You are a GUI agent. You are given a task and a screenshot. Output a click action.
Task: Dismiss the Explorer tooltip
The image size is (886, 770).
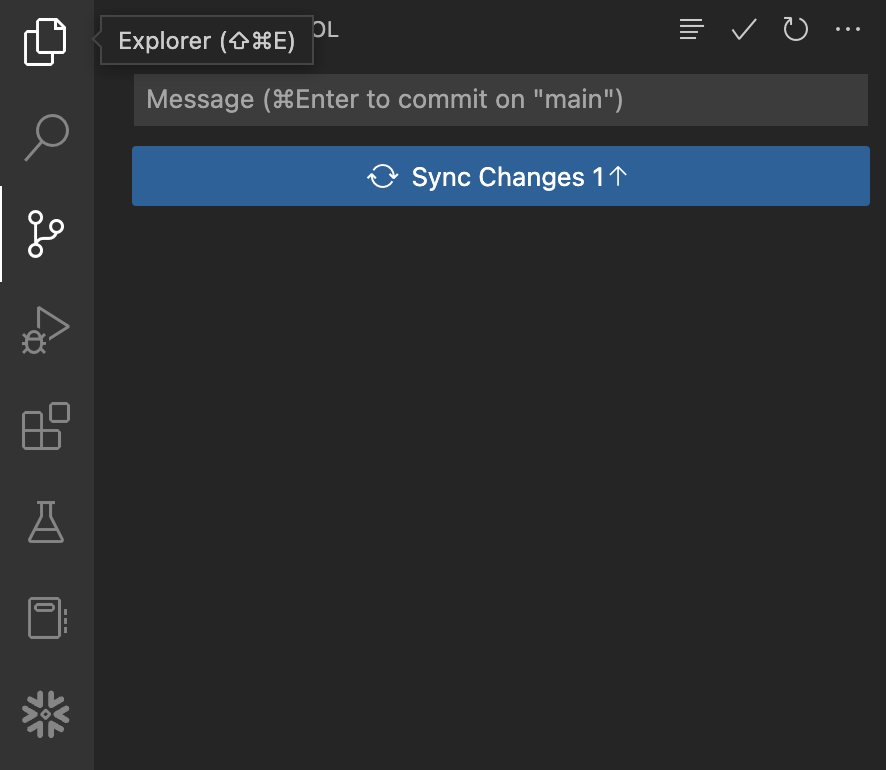click(x=207, y=41)
